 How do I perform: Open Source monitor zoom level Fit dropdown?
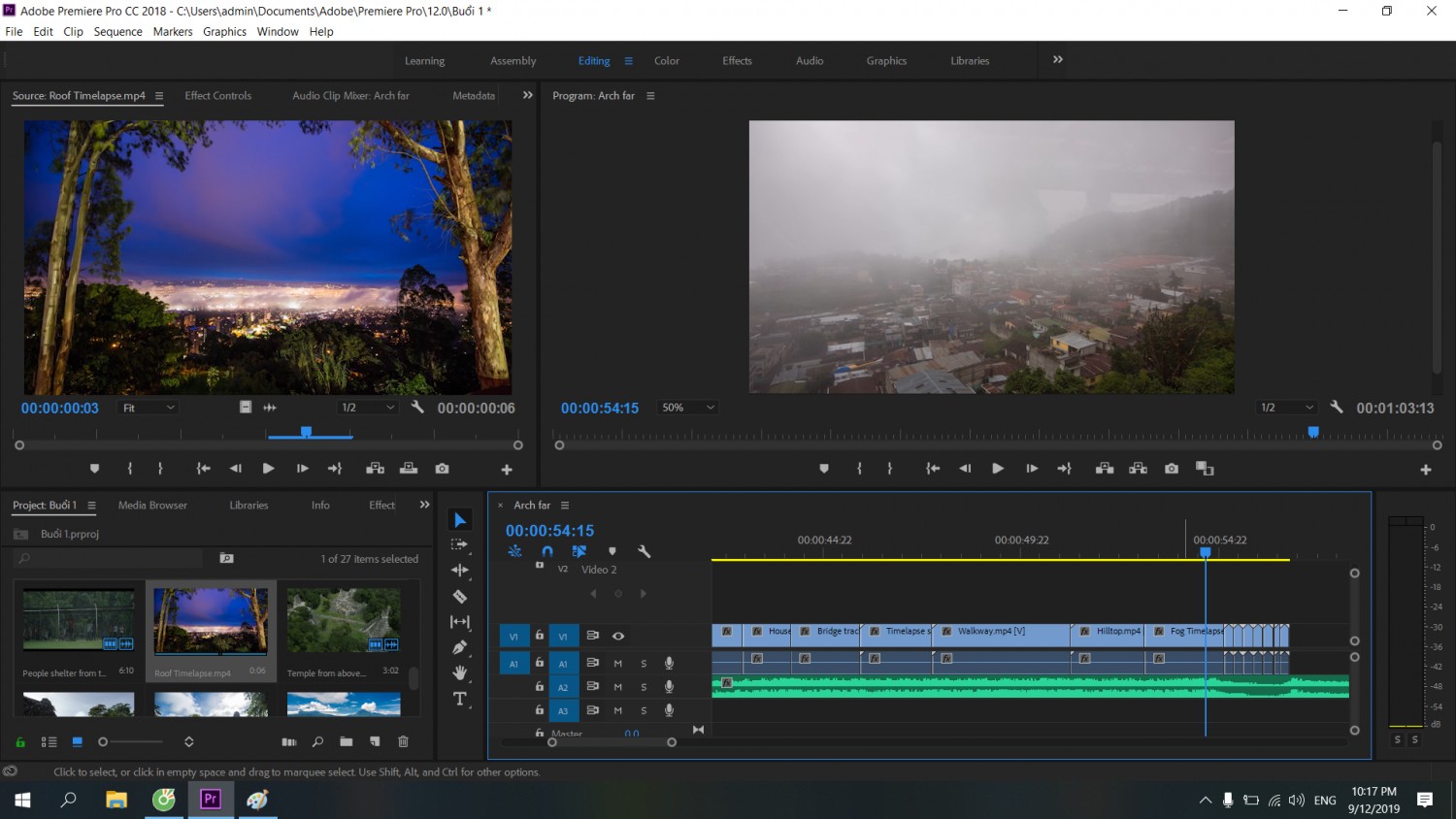click(148, 408)
